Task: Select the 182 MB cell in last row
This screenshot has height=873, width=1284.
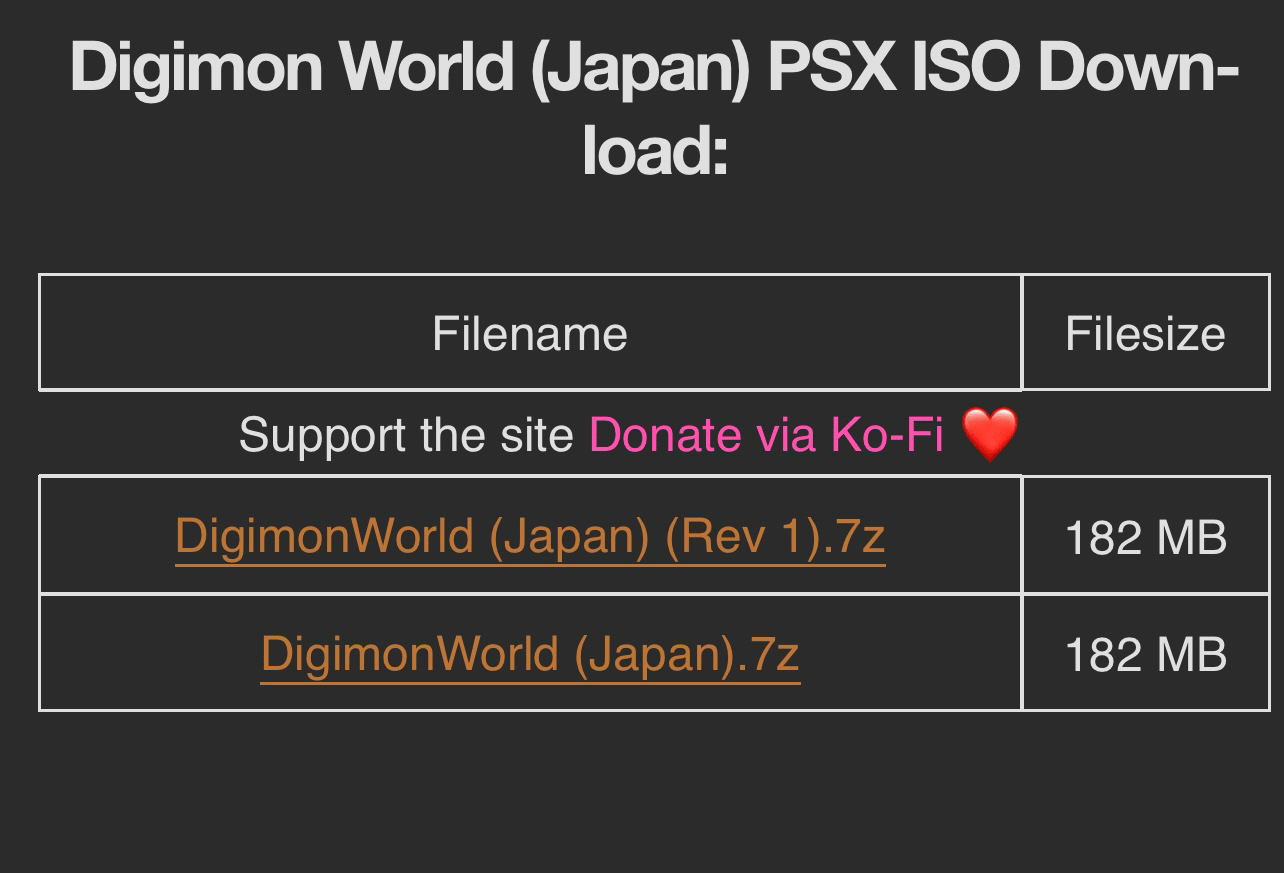Action: [x=1146, y=653]
